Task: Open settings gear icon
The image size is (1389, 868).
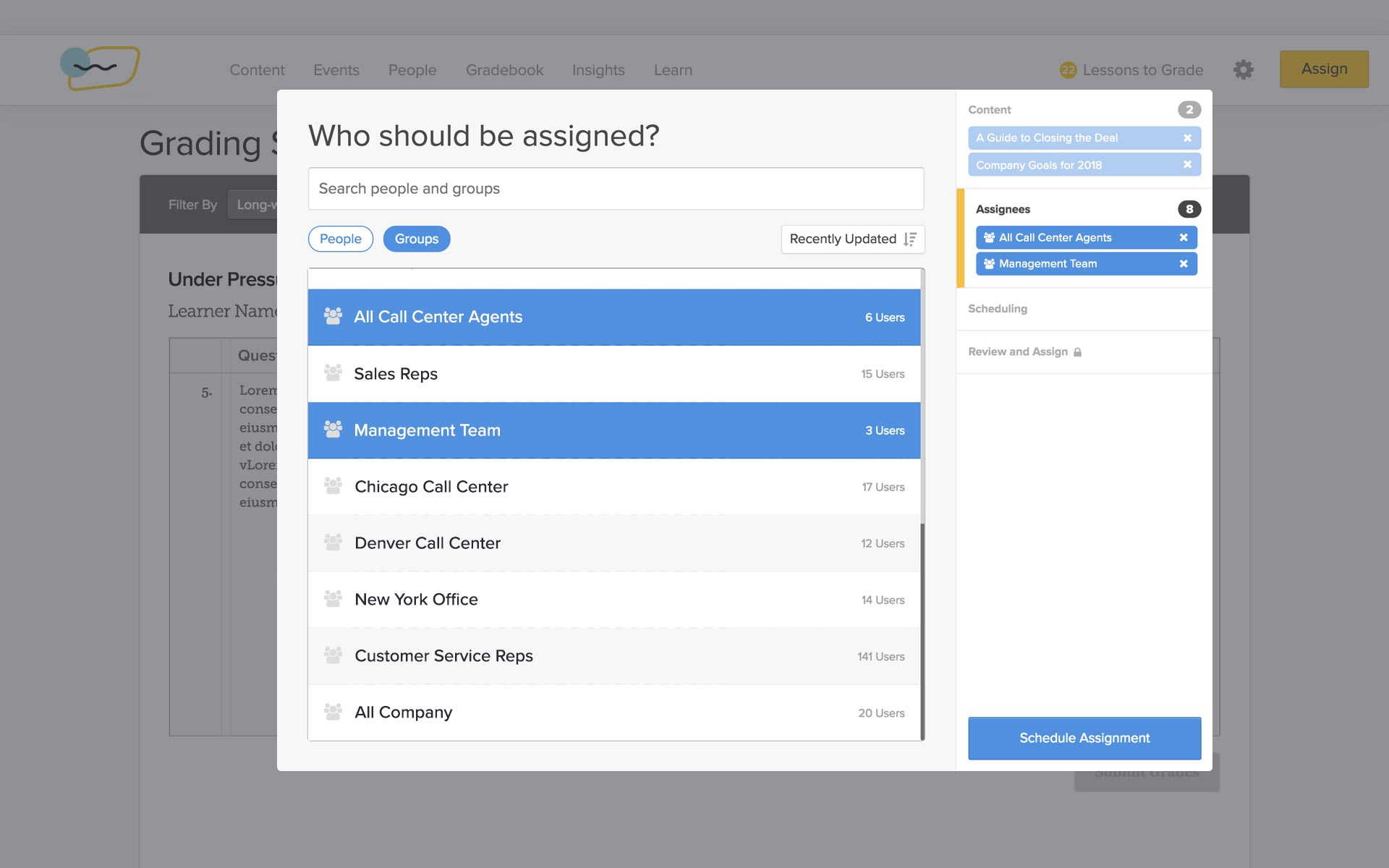Action: [1243, 70]
